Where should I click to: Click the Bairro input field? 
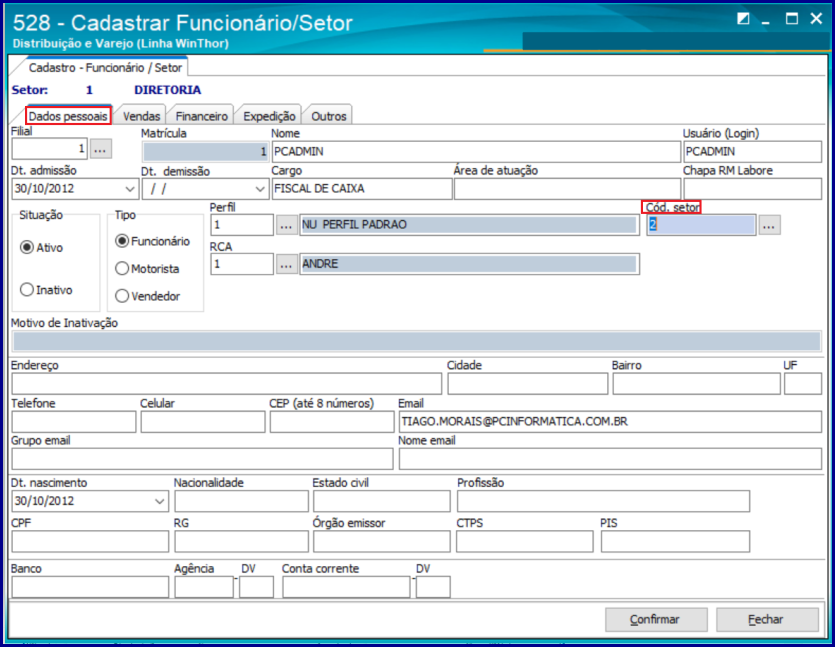697,384
